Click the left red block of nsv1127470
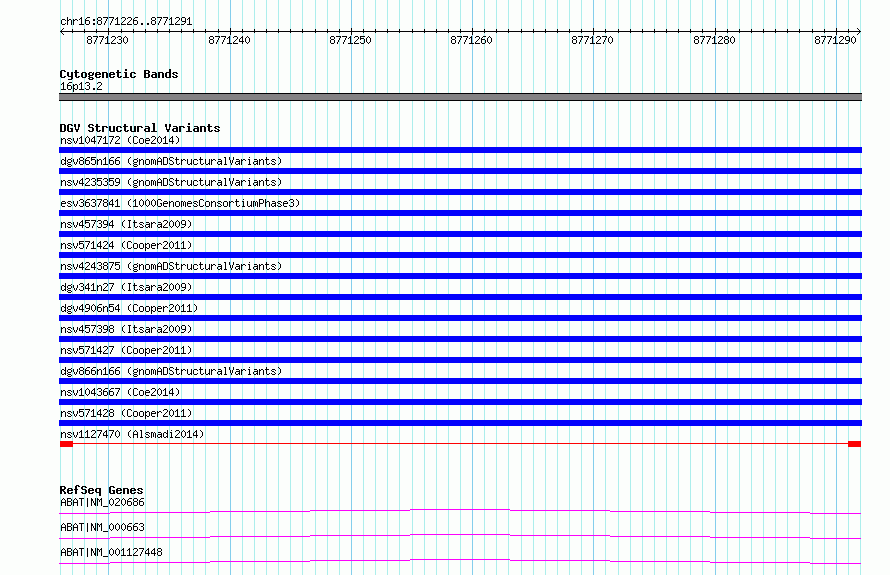The width and height of the screenshot is (890, 575). click(x=66, y=444)
